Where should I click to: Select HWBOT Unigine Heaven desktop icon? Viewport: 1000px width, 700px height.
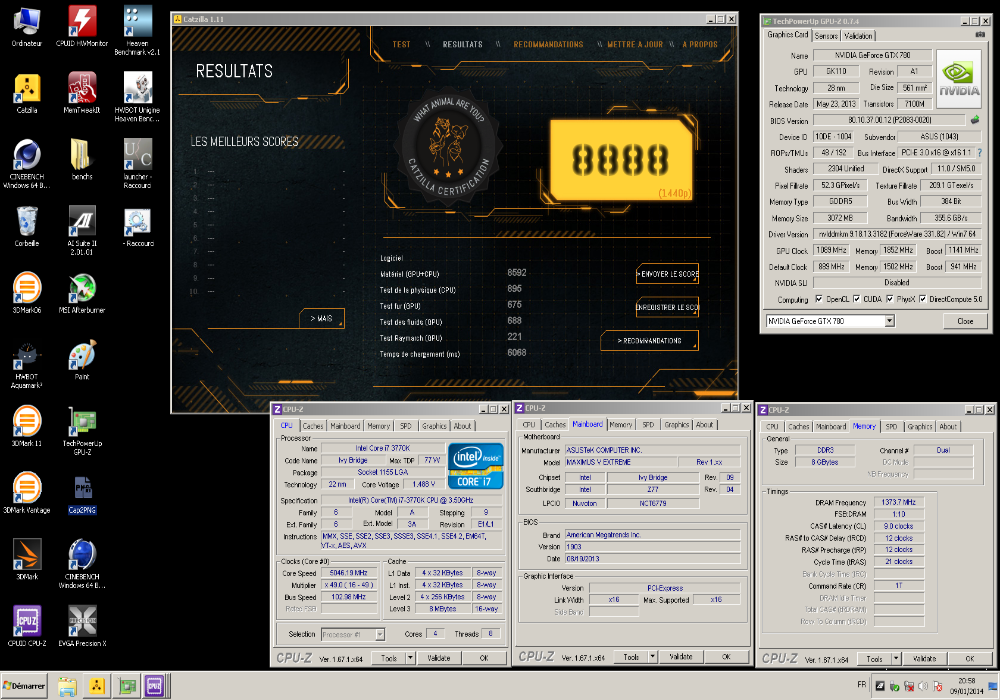pos(137,96)
